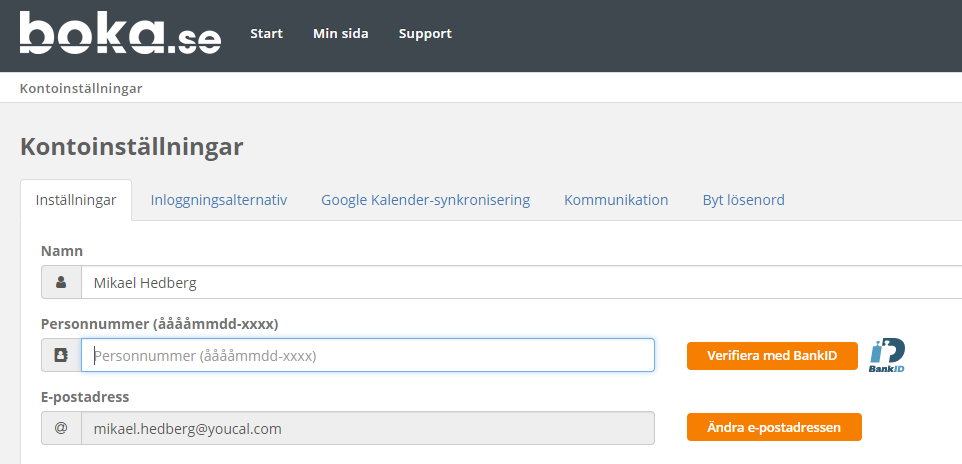Click the @ icon beside e-mail field
This screenshot has width=962, height=464.
pyautogui.click(x=61, y=428)
